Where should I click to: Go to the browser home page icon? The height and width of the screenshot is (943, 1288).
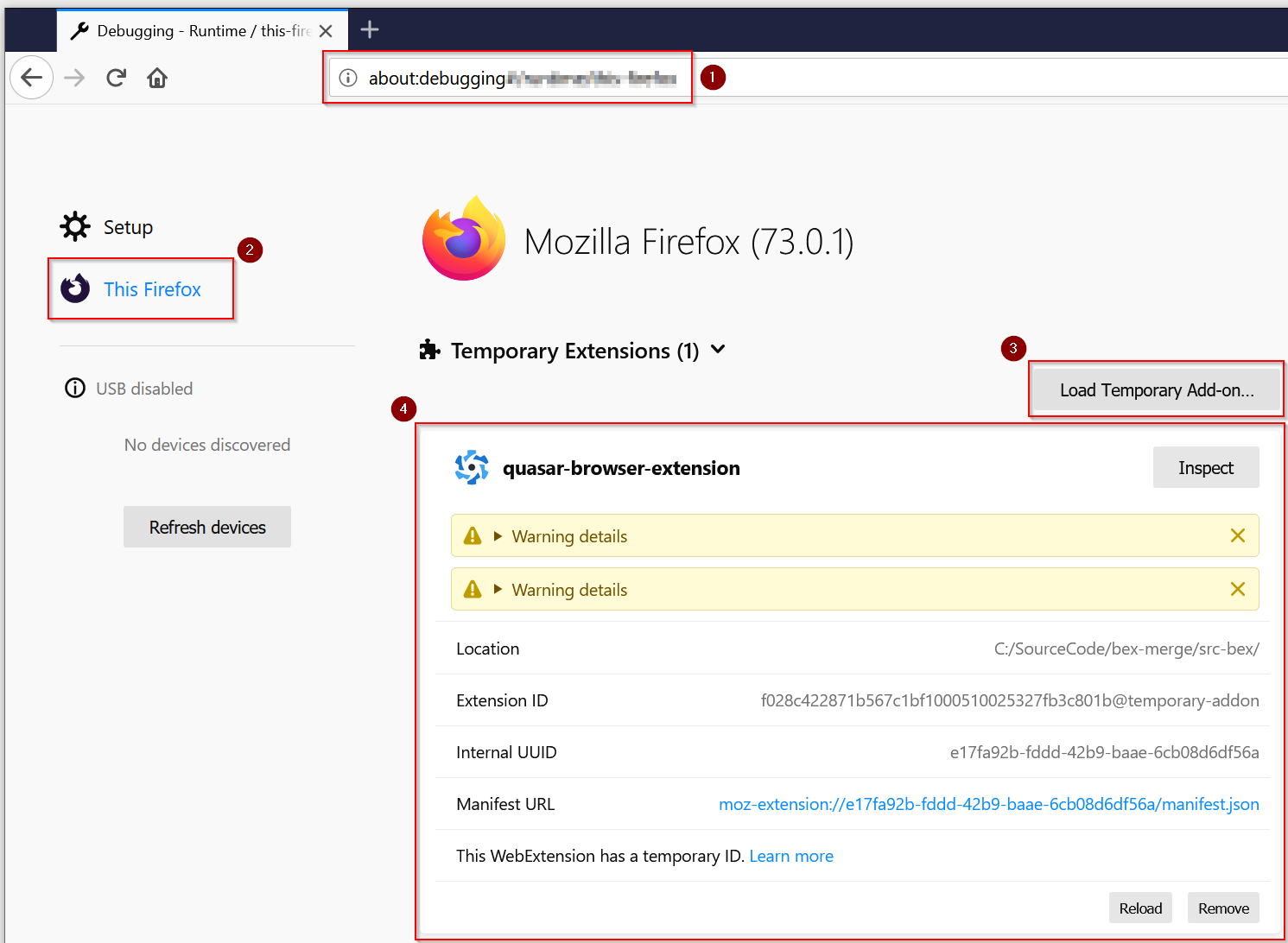pos(157,79)
